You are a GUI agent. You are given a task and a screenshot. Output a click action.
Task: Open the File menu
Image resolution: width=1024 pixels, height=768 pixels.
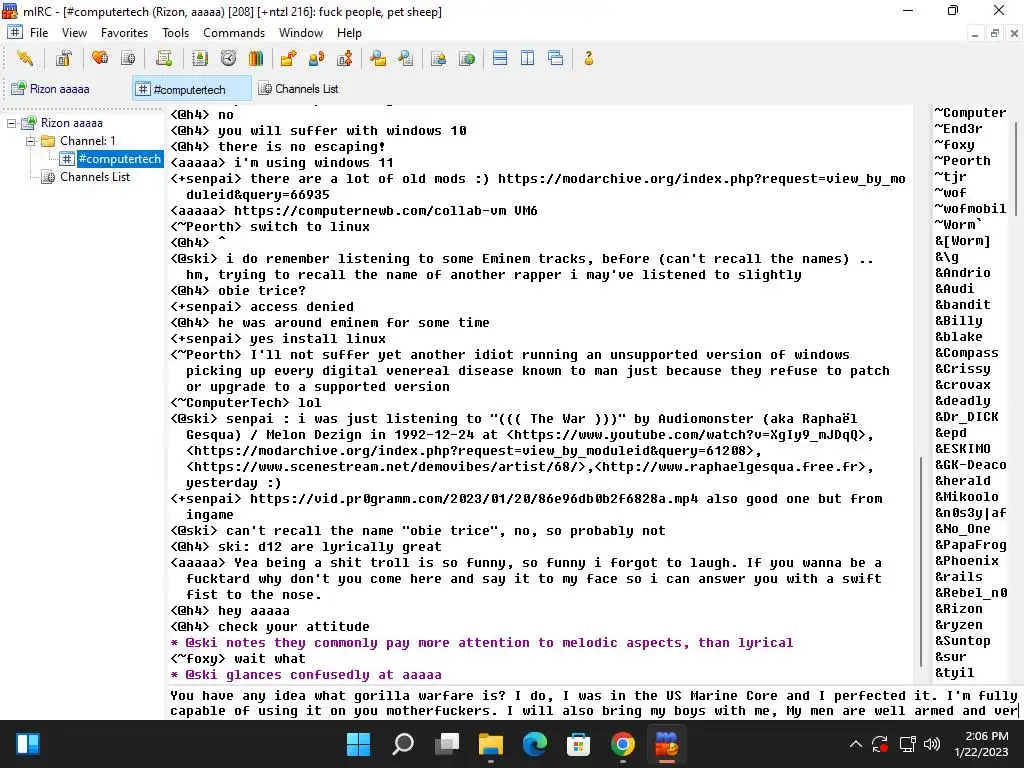39,33
